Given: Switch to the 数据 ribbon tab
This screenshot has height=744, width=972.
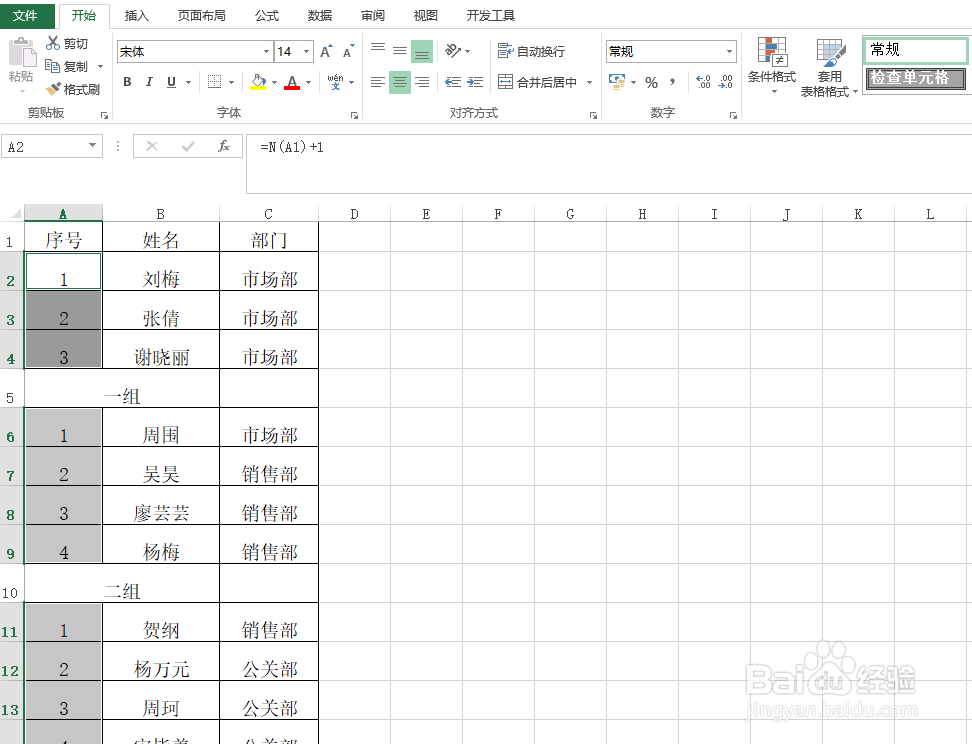Looking at the screenshot, I should [319, 15].
